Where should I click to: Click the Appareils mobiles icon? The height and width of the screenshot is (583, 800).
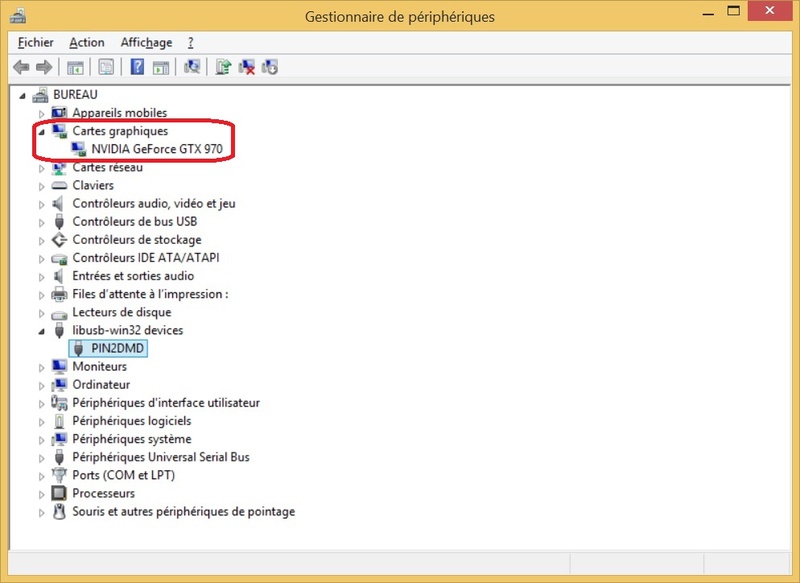click(x=59, y=113)
